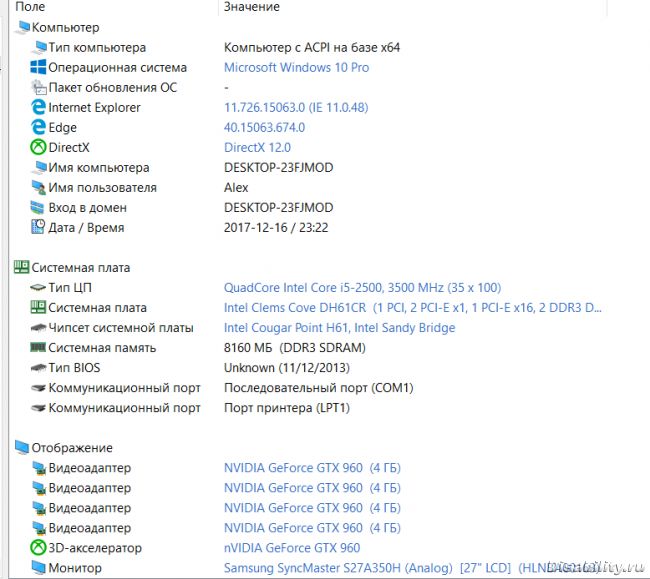The height and width of the screenshot is (579, 650).
Task: Click the DirectX Xbox-style icon
Action: 39,148
